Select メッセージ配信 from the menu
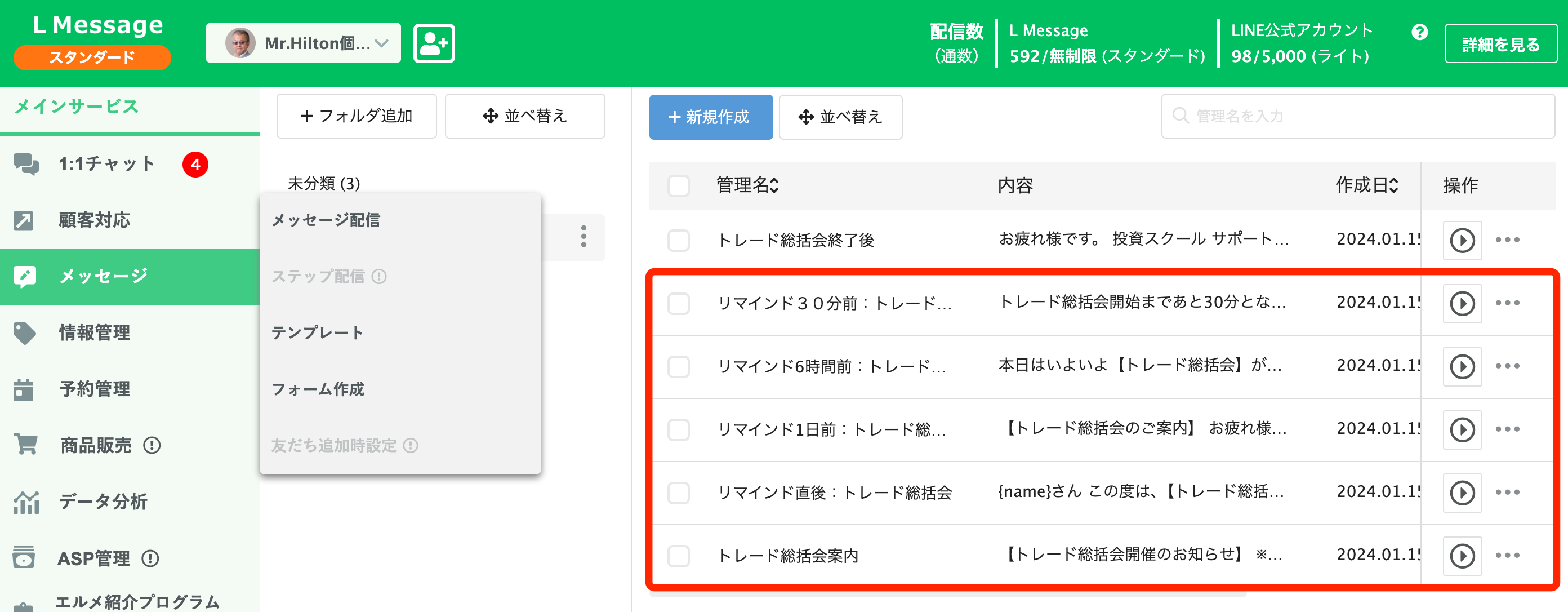The height and width of the screenshot is (612, 1568). click(x=326, y=220)
